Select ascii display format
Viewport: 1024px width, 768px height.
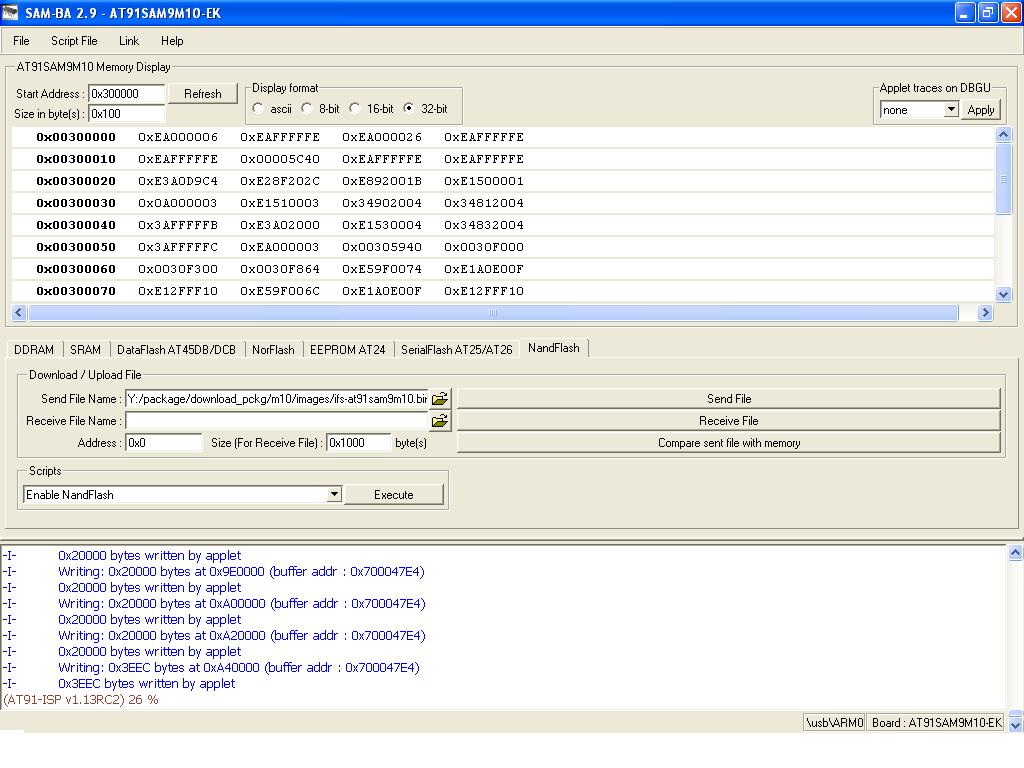(259, 108)
